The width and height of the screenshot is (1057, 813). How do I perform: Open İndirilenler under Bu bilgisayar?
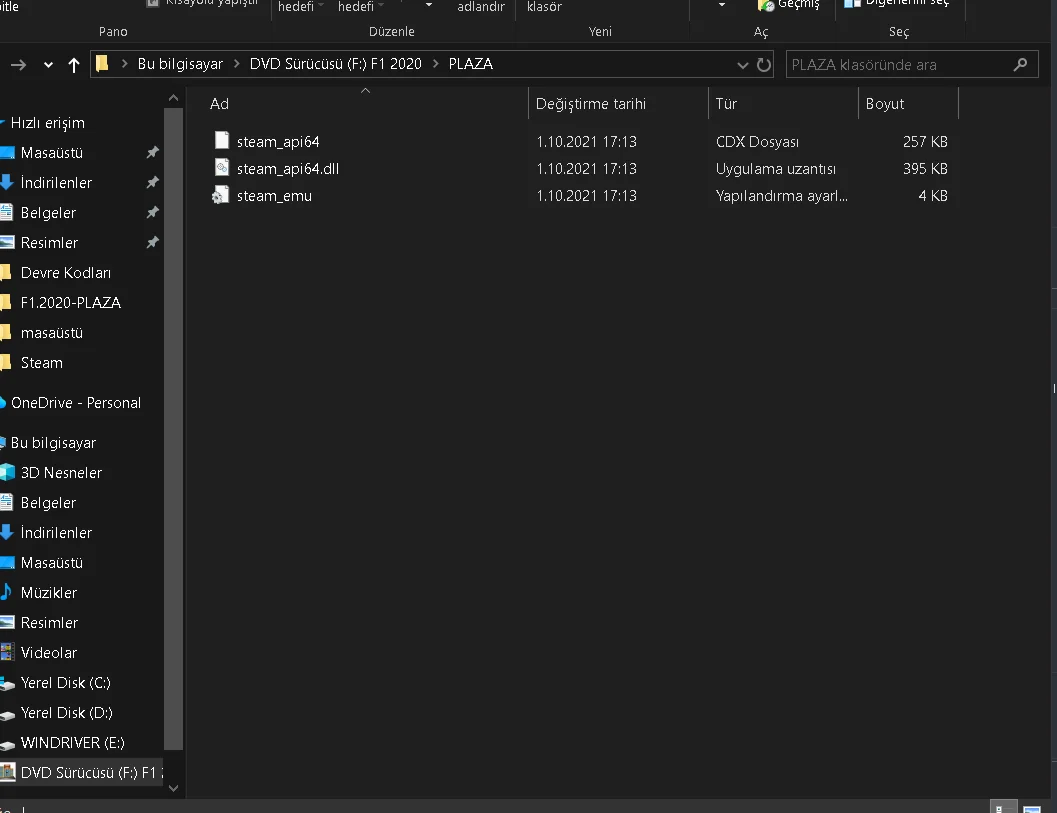(56, 533)
